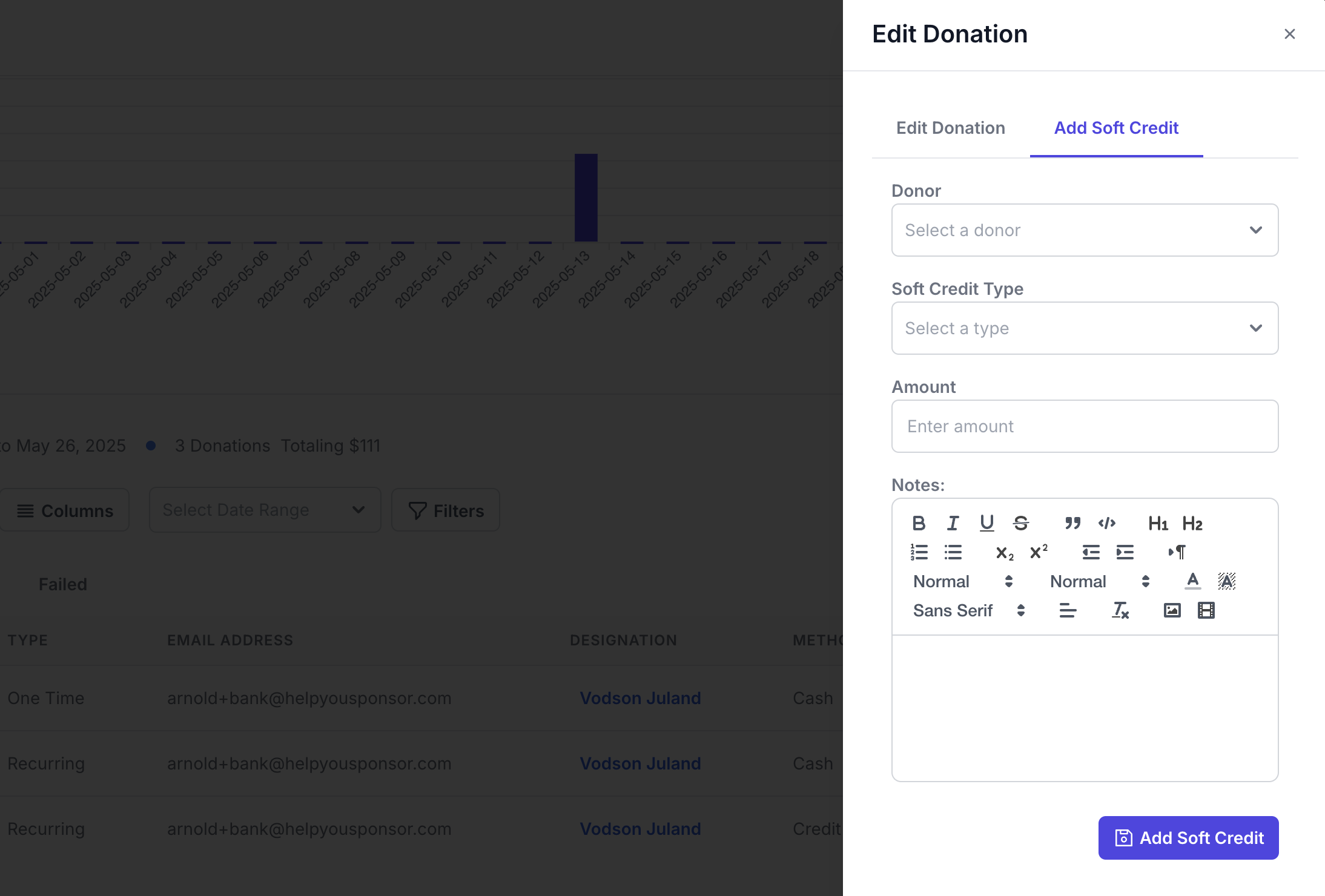The width and height of the screenshot is (1325, 896).
Task: Click the email in the One Time row
Action: [309, 698]
